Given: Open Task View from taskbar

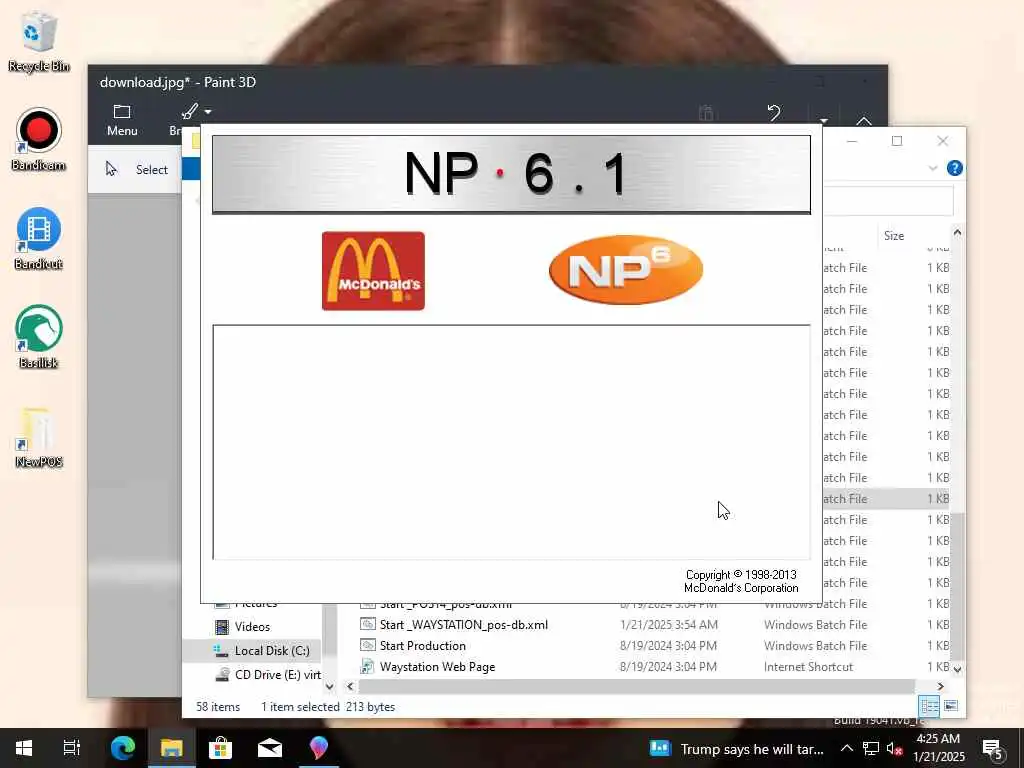Looking at the screenshot, I should point(71,748).
